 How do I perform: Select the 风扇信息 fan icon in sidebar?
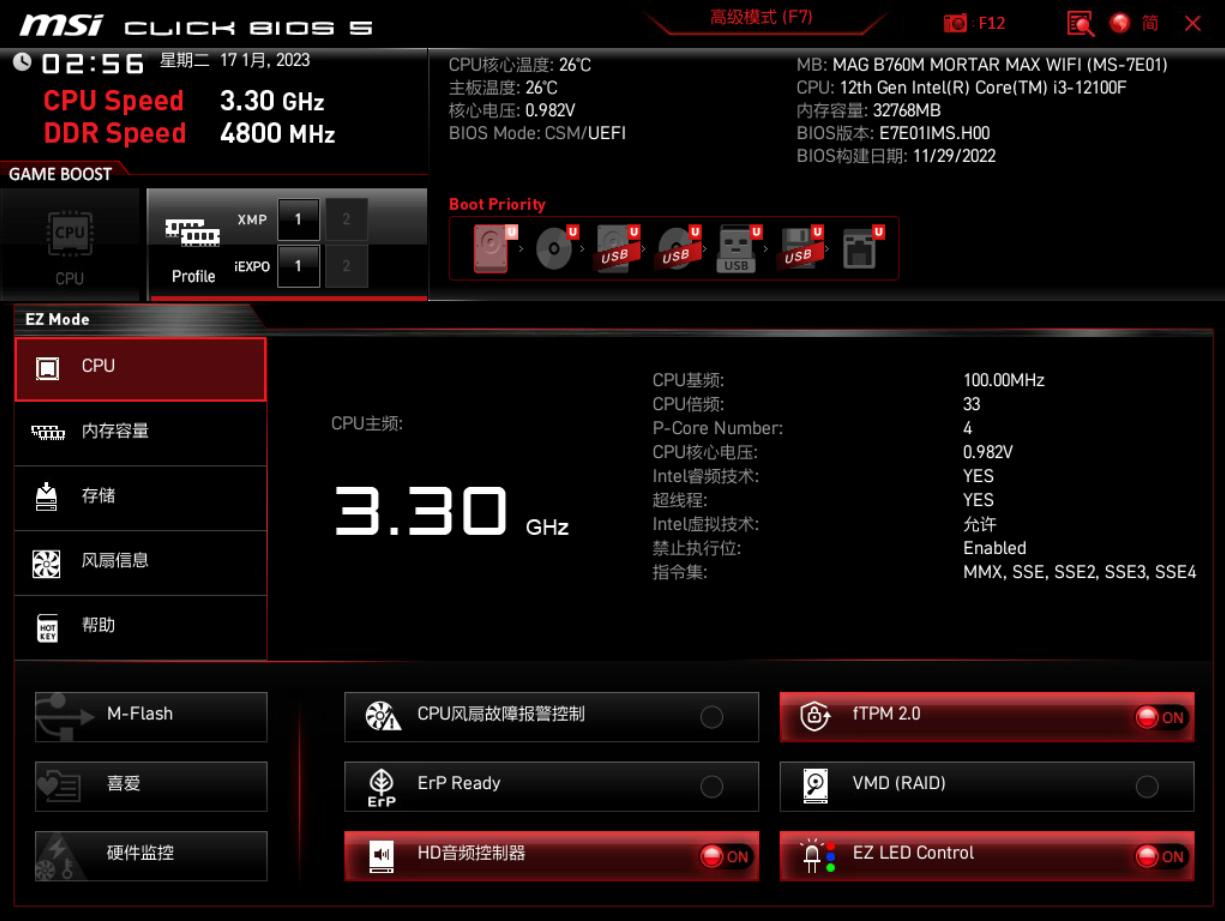point(47,562)
